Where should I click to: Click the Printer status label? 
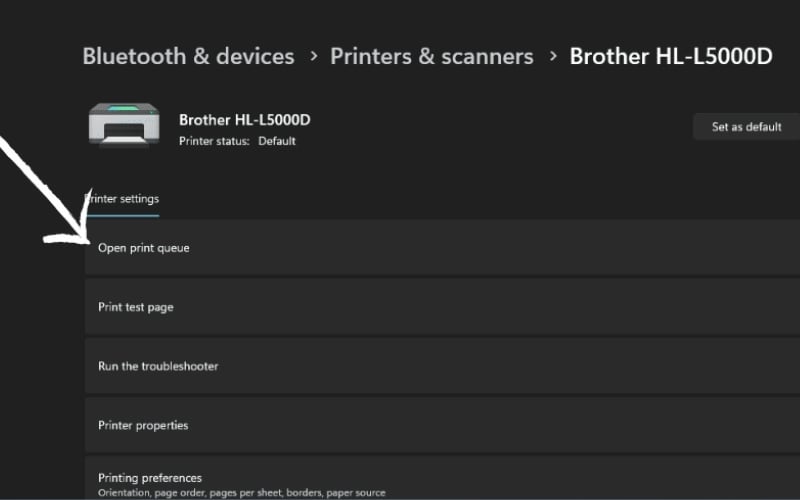(x=214, y=141)
